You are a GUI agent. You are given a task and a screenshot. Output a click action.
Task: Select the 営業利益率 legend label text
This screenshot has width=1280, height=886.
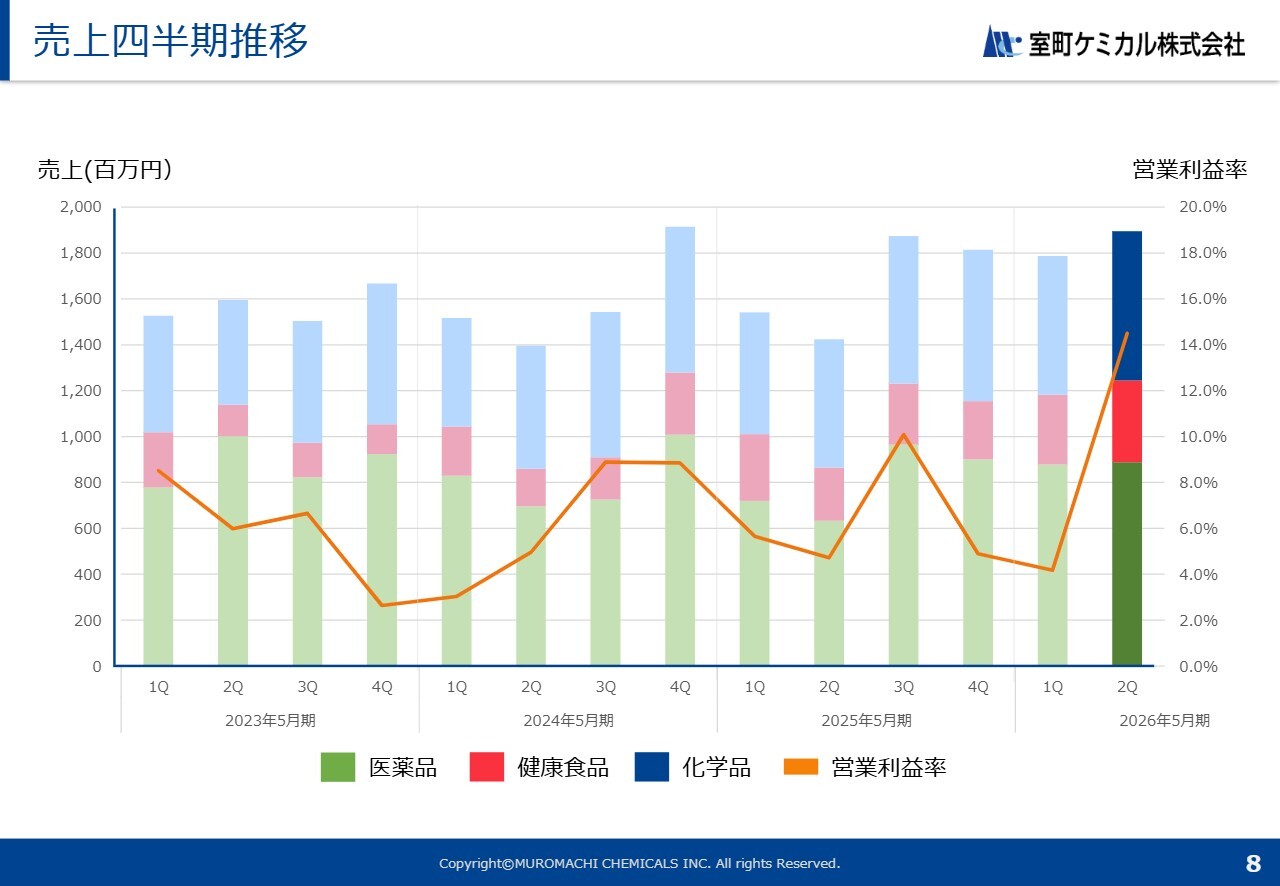coord(889,767)
